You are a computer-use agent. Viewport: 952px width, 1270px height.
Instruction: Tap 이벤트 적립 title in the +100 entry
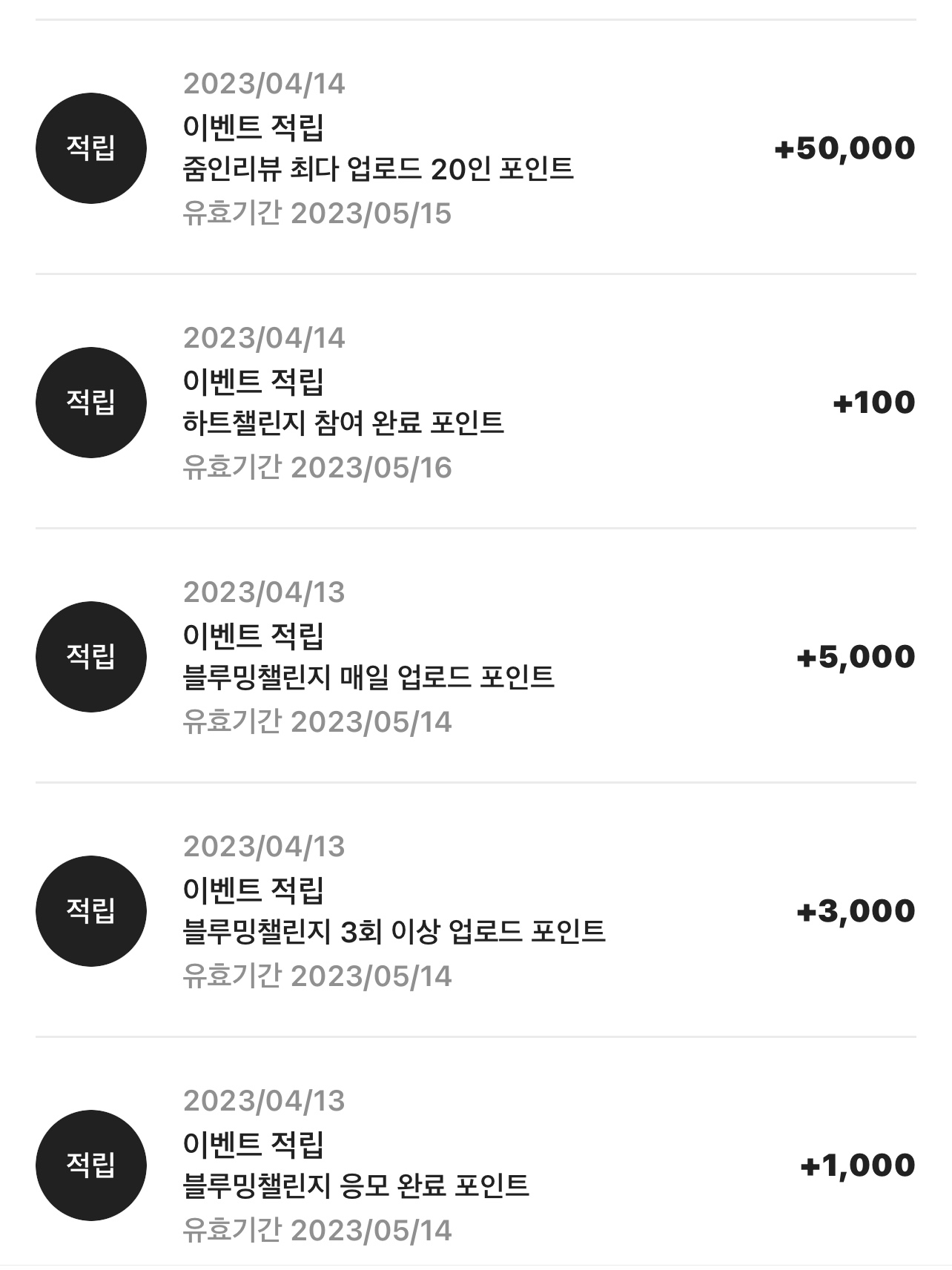pyautogui.click(x=254, y=382)
